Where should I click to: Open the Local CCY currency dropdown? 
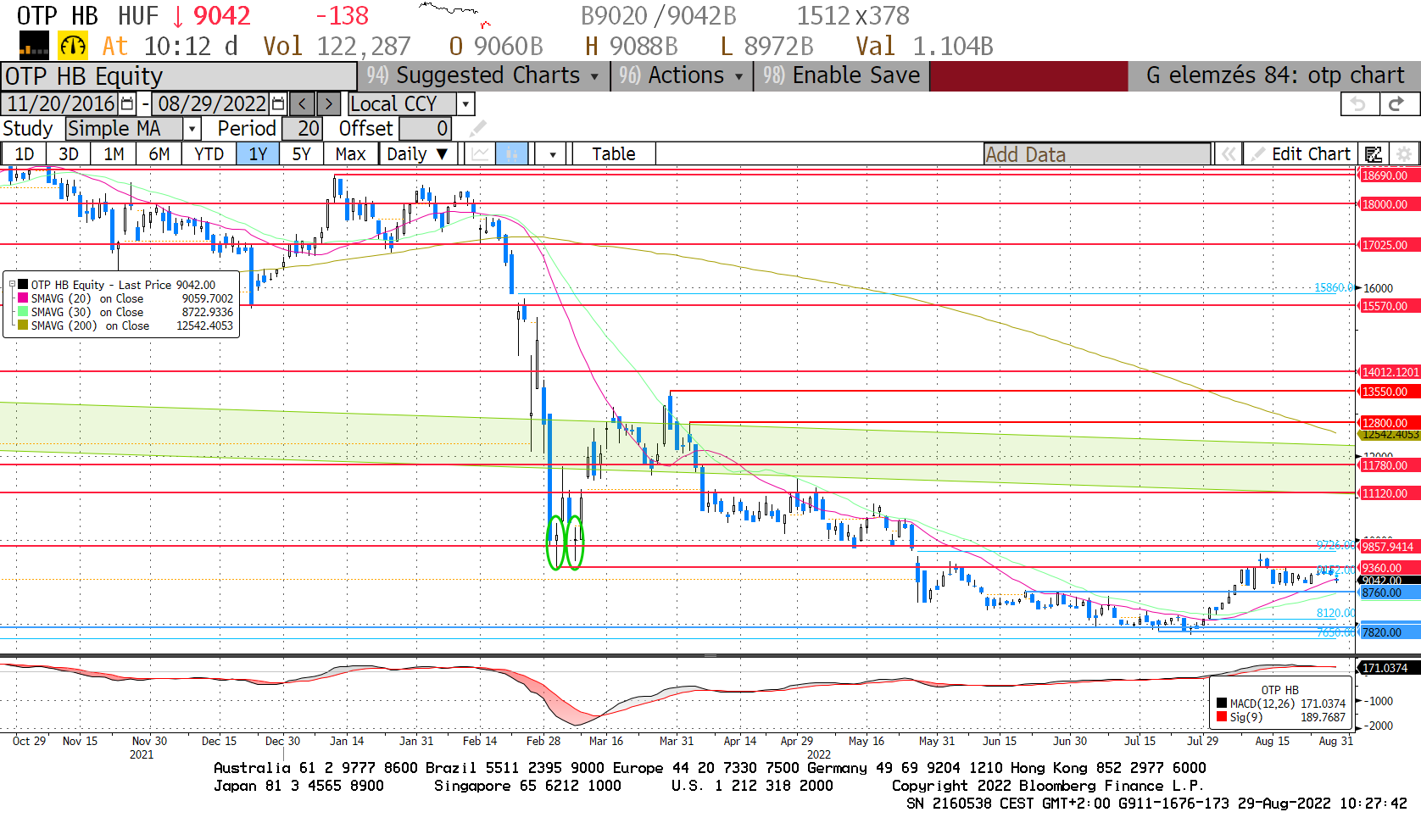pos(465,104)
